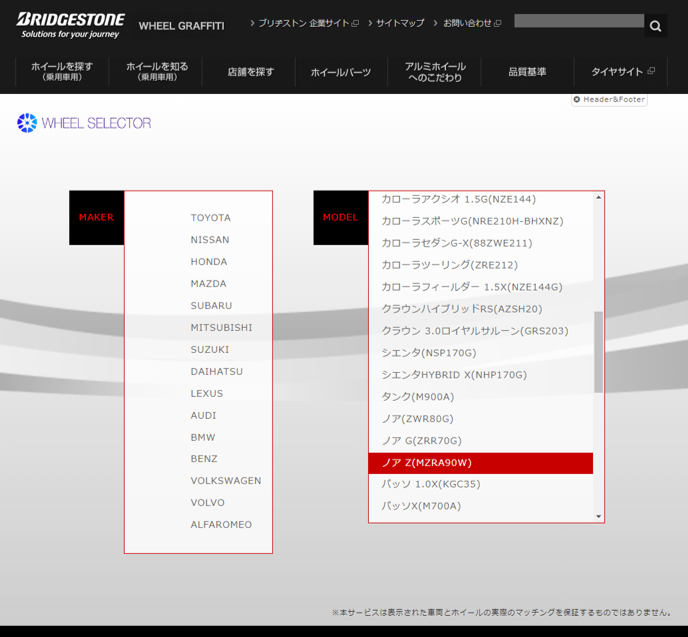
Task: Select LEXUS in maker list
Action: tap(207, 394)
